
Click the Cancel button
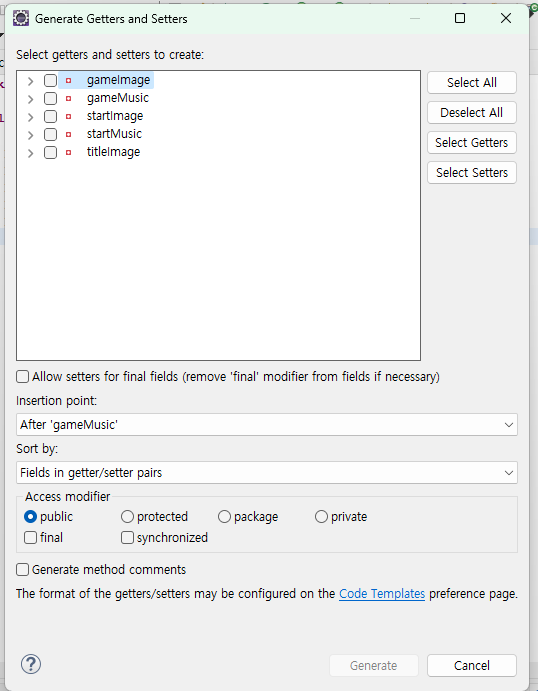click(x=471, y=665)
